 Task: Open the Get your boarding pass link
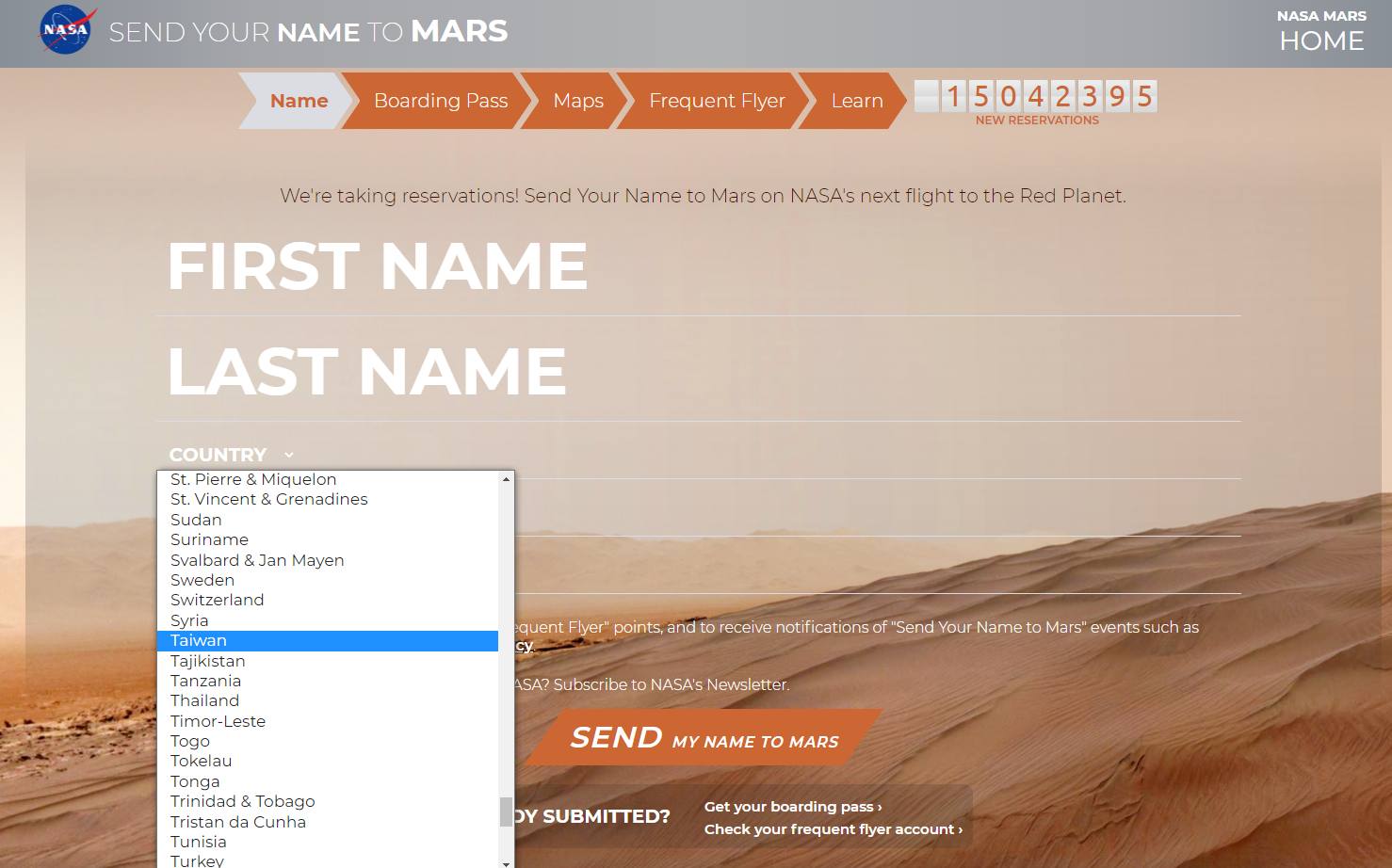click(793, 807)
